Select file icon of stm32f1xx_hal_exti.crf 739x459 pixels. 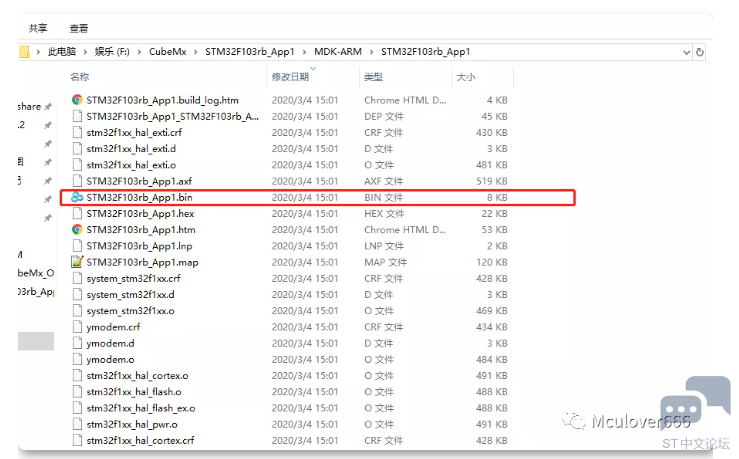click(x=77, y=132)
